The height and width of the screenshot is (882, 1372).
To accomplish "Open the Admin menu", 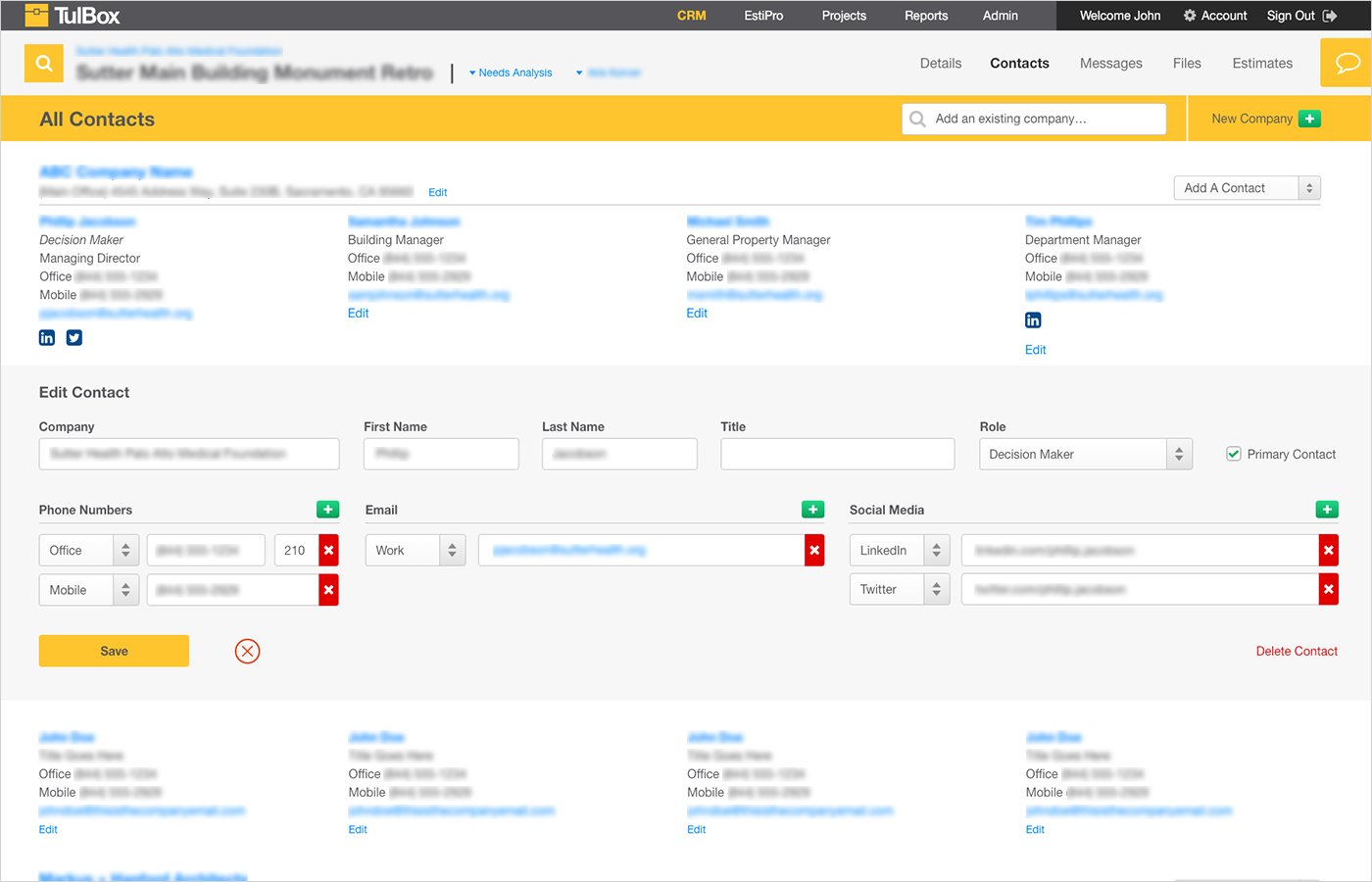I will click(1001, 16).
